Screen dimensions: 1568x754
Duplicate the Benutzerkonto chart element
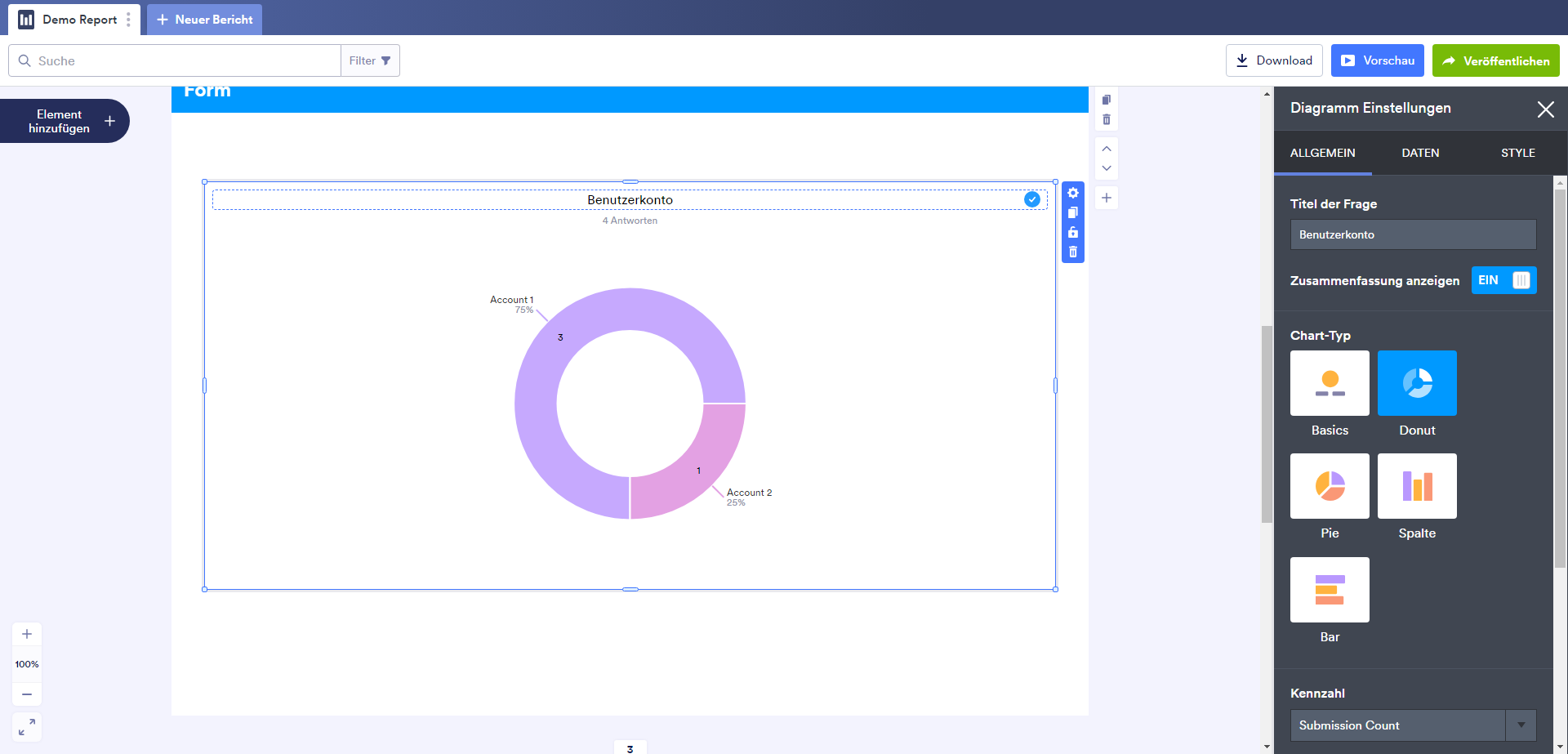[x=1073, y=212]
